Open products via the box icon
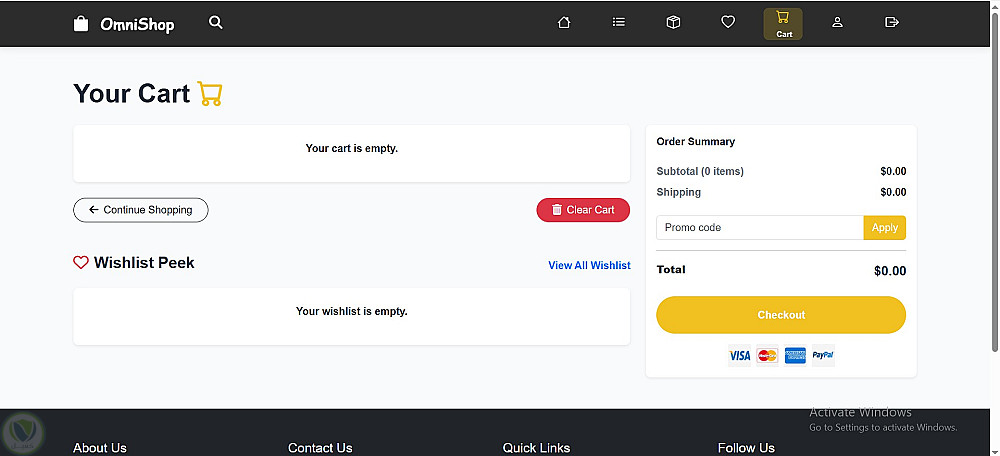This screenshot has height=456, width=1000. click(x=673, y=23)
